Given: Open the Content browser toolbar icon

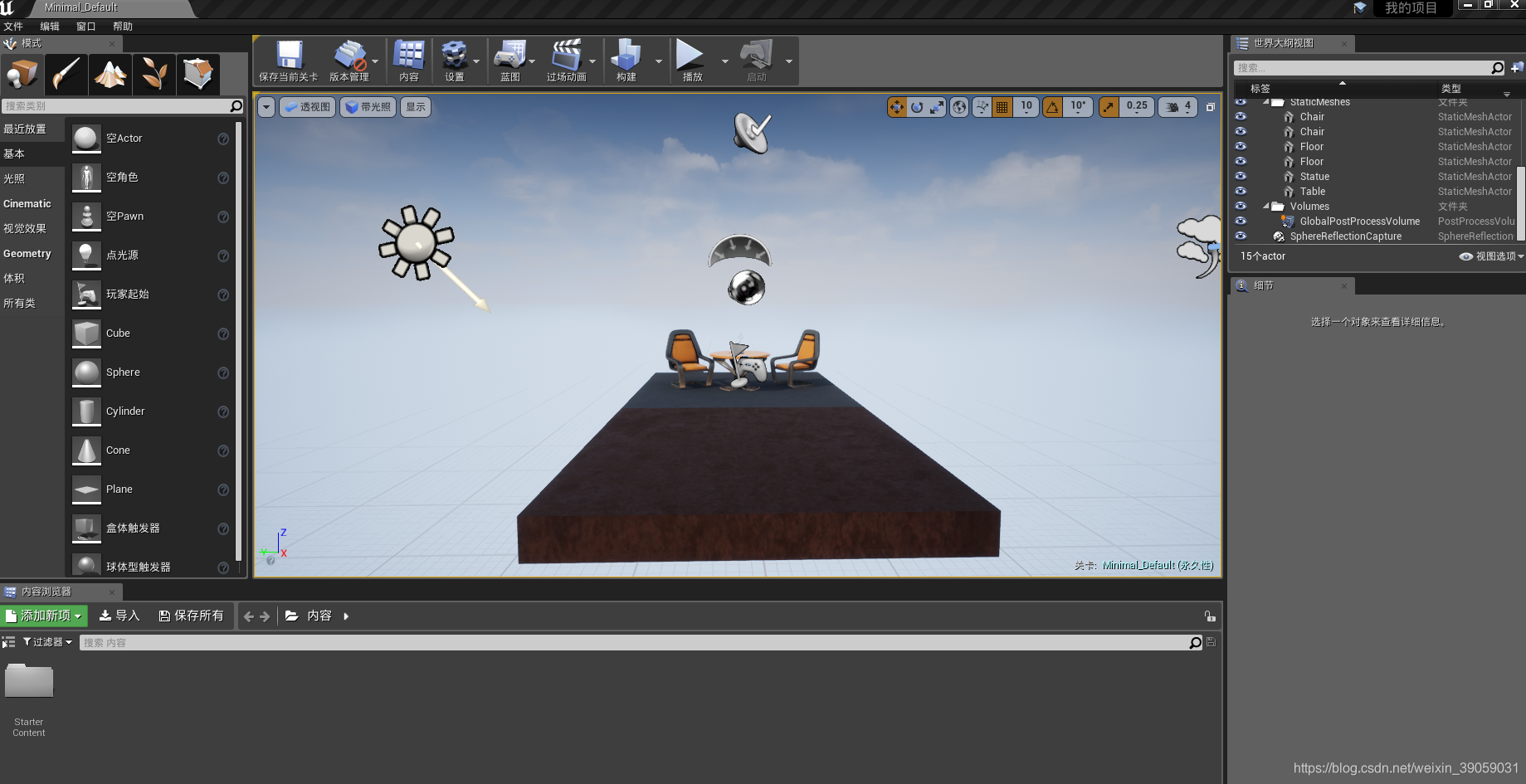Looking at the screenshot, I should tap(409, 55).
